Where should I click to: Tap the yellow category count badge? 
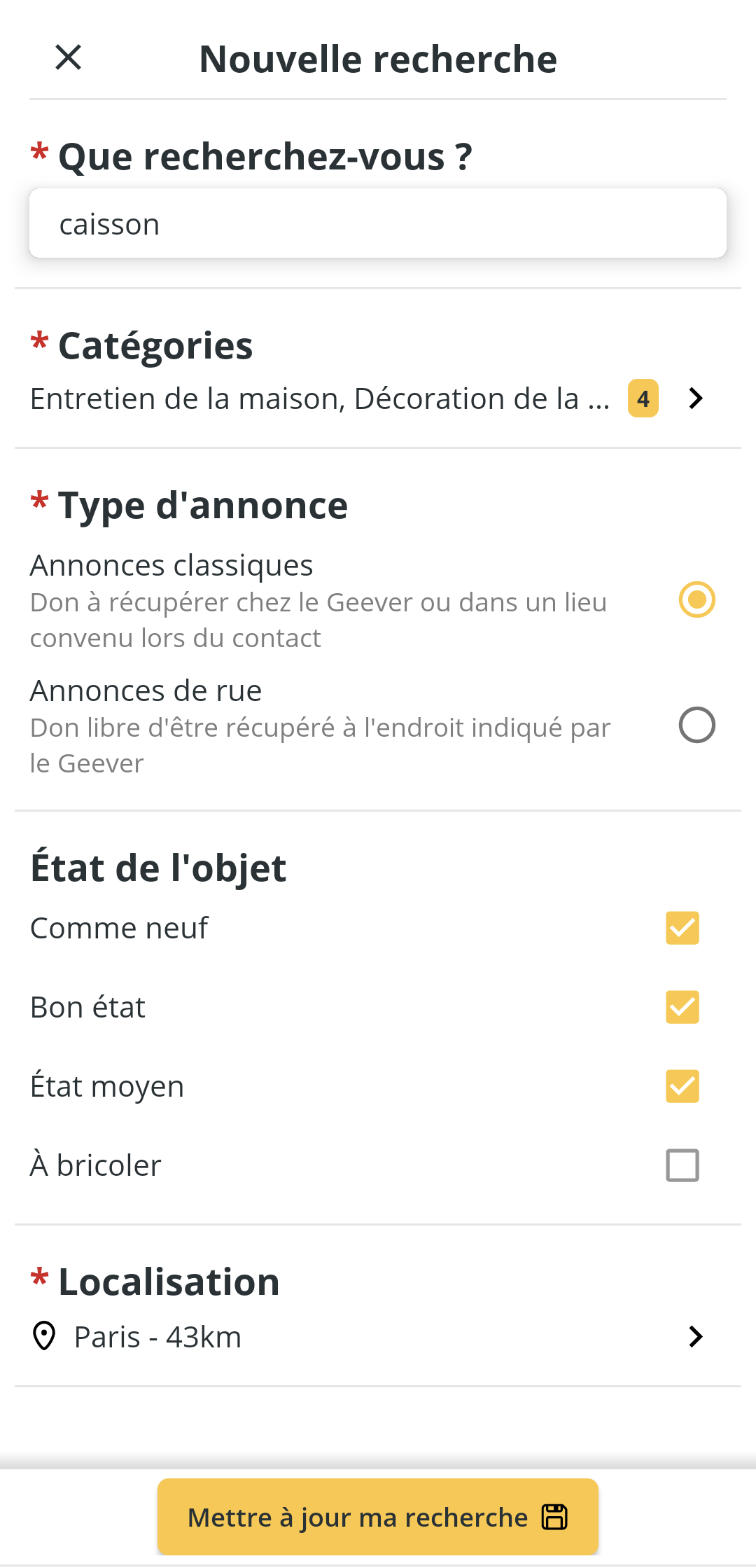(x=643, y=398)
